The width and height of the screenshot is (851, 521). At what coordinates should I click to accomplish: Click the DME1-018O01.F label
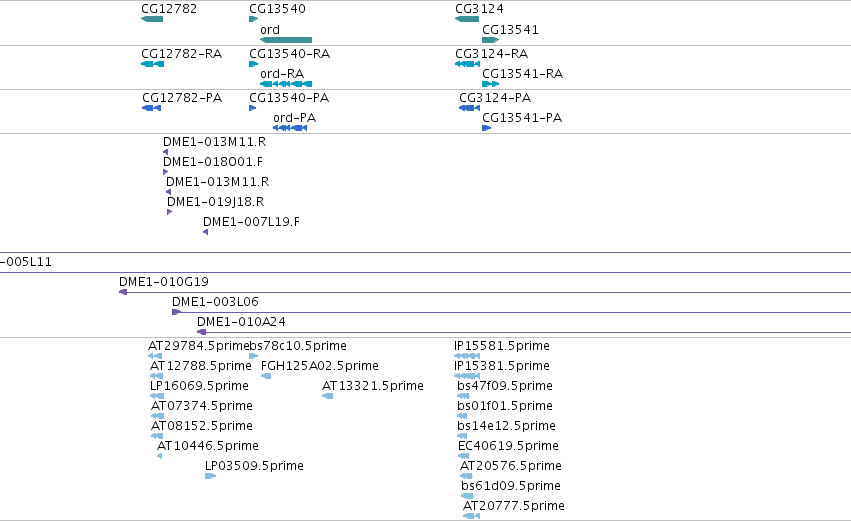[x=213, y=162]
